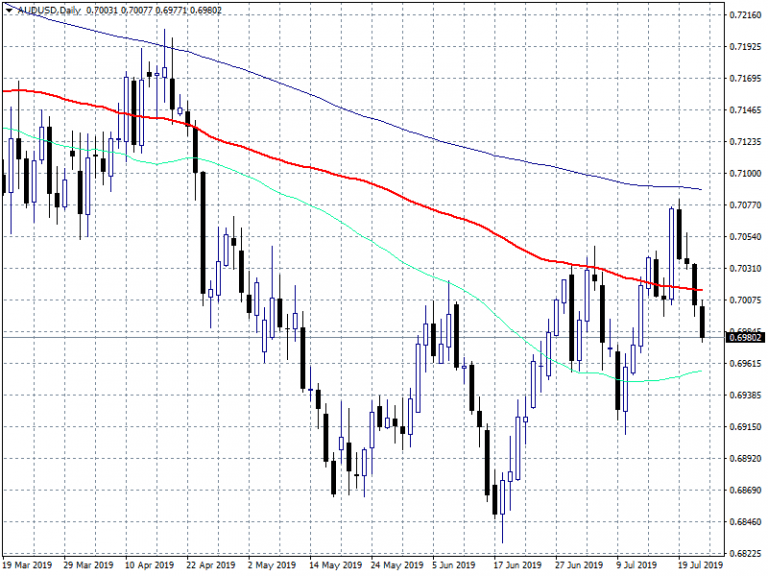Click the 19 Jul 2019 date label
The width and height of the screenshot is (768, 576).
point(697,566)
